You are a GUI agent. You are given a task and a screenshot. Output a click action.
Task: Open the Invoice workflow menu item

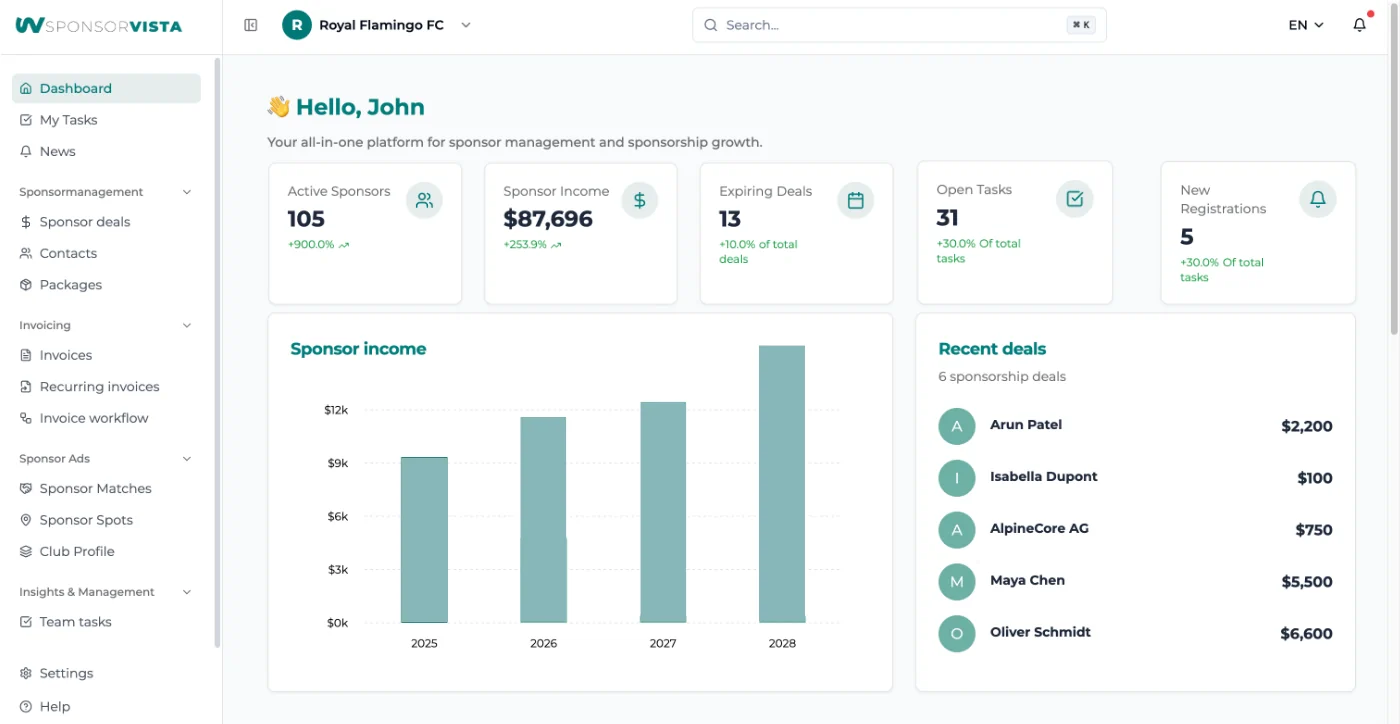tap(94, 417)
